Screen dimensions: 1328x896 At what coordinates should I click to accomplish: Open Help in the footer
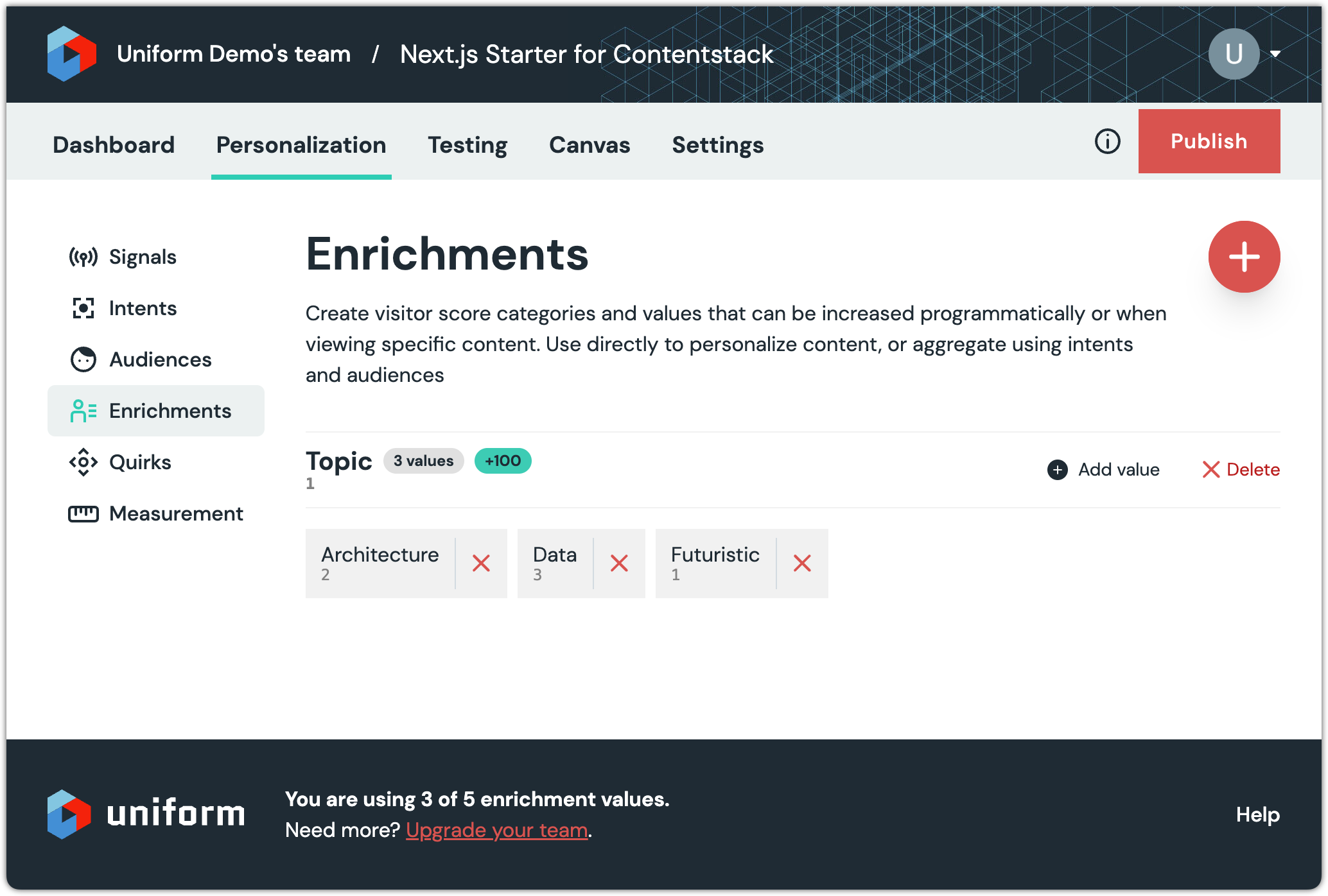coord(1257,814)
